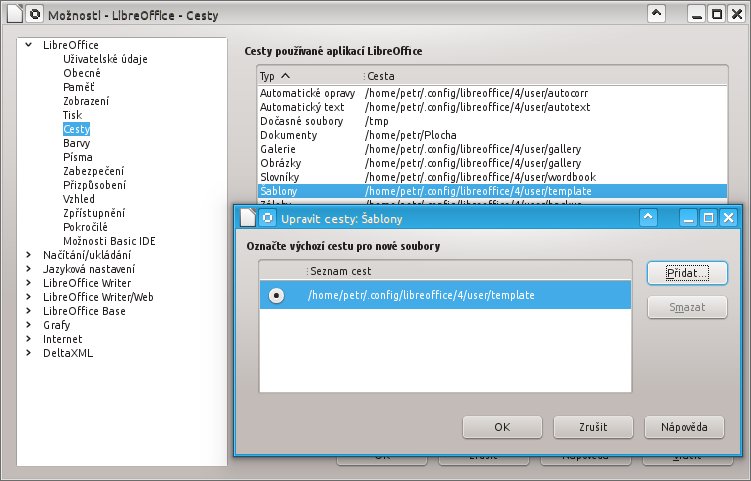Select the Cesty tree item
The height and width of the screenshot is (481, 751).
(77, 129)
